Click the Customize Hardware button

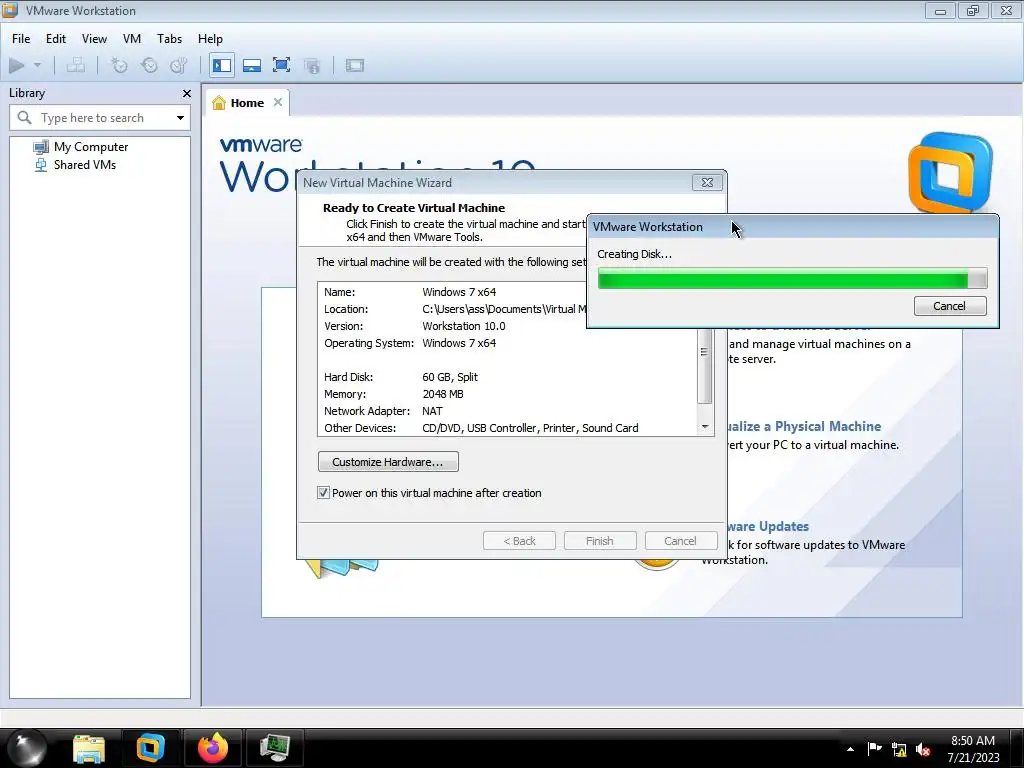click(388, 462)
